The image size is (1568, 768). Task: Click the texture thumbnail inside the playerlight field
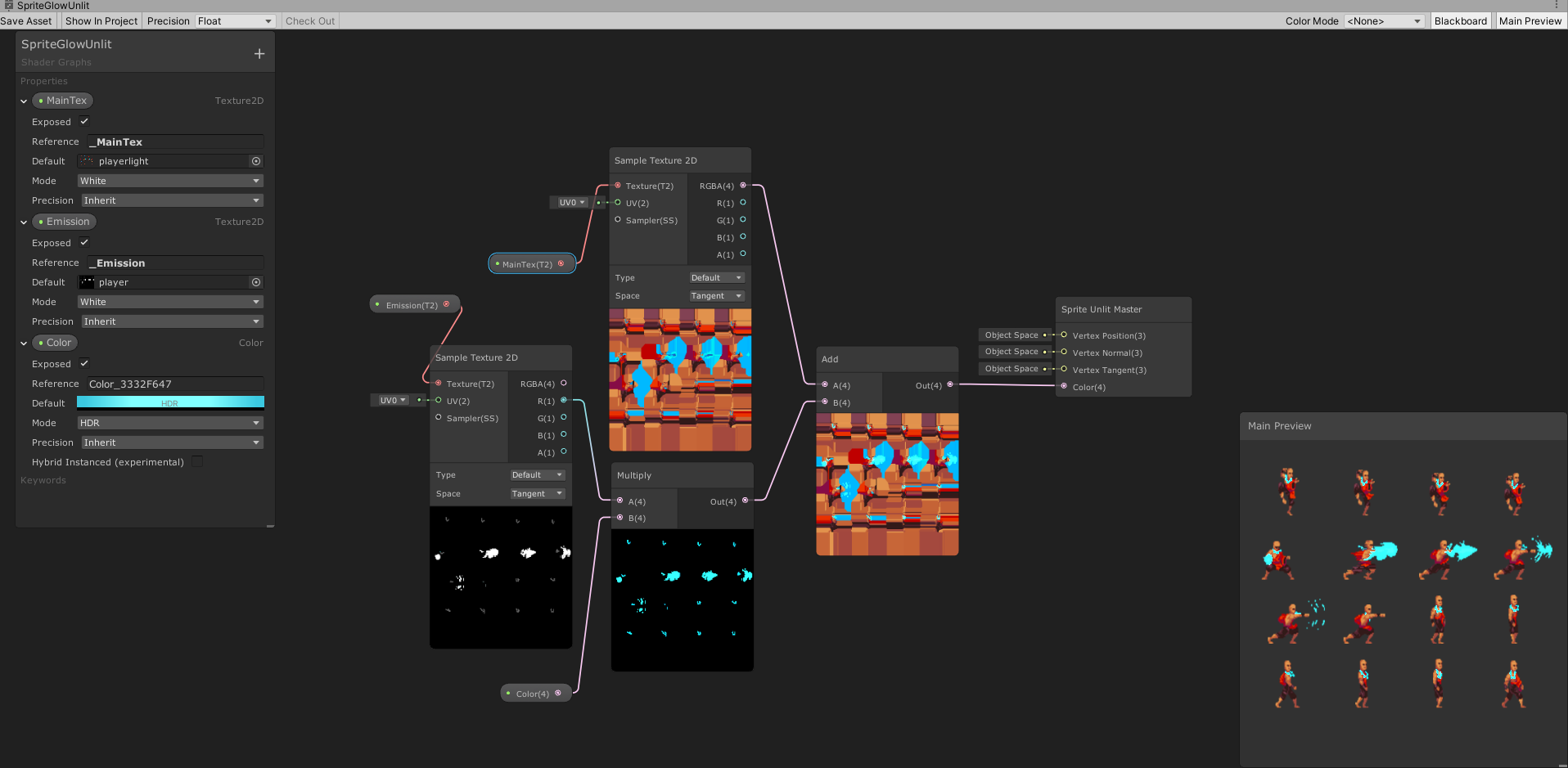[87, 161]
